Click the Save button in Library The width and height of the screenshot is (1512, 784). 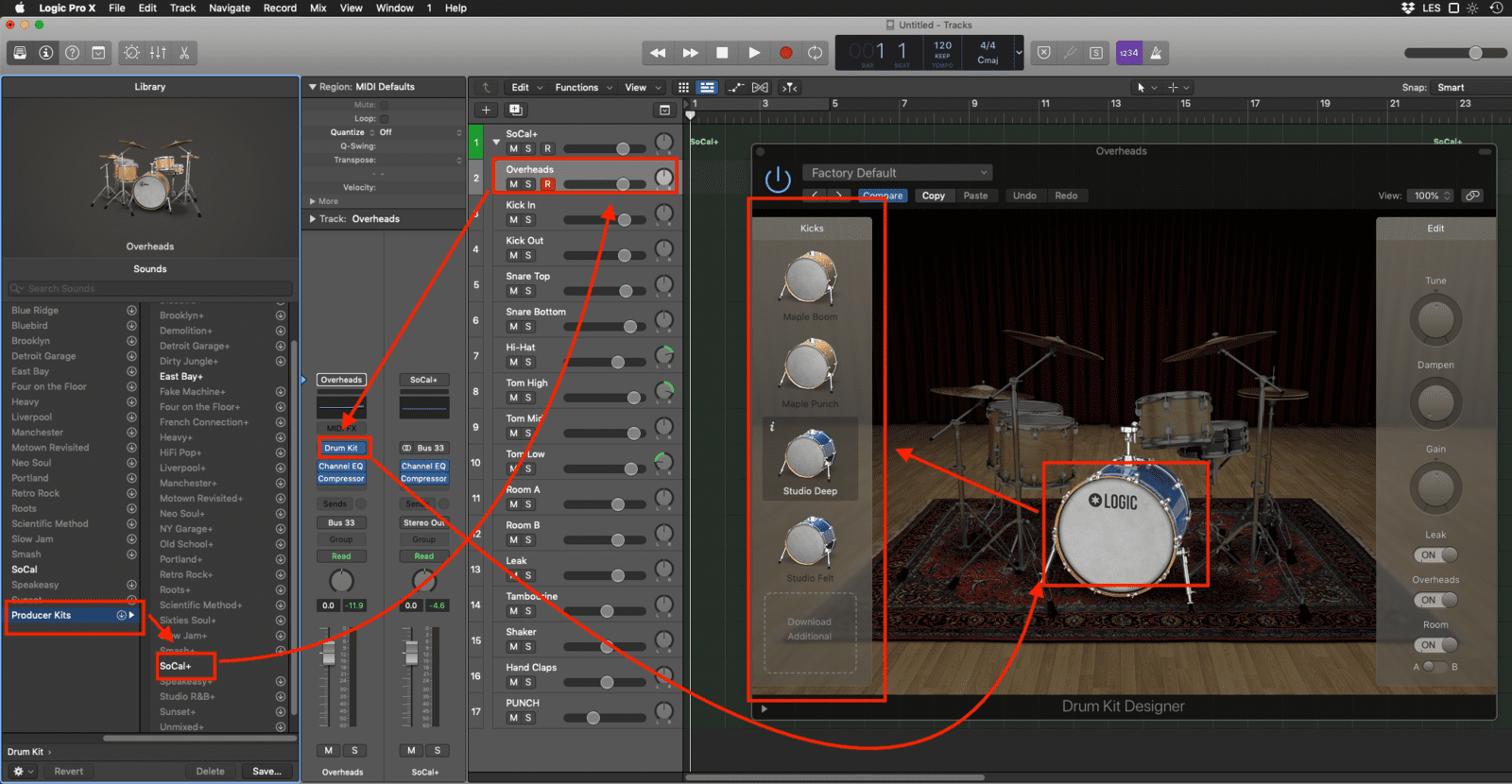coord(266,771)
